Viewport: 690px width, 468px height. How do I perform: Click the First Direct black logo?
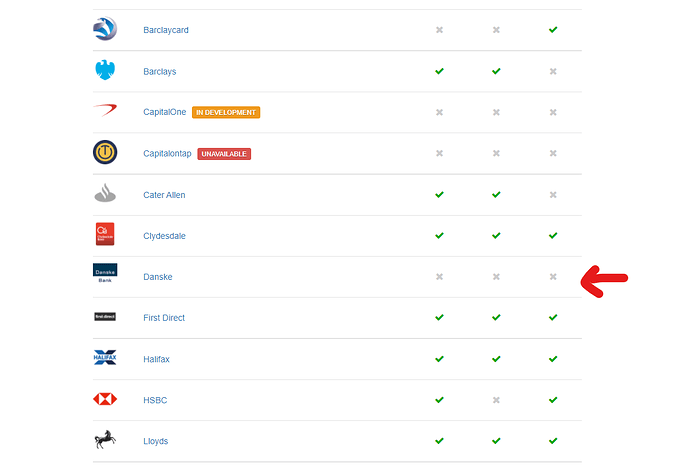(x=105, y=317)
